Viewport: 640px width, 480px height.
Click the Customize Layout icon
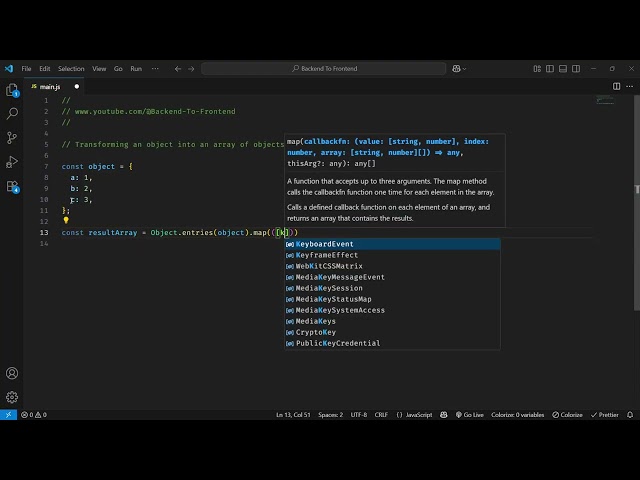click(x=537, y=69)
